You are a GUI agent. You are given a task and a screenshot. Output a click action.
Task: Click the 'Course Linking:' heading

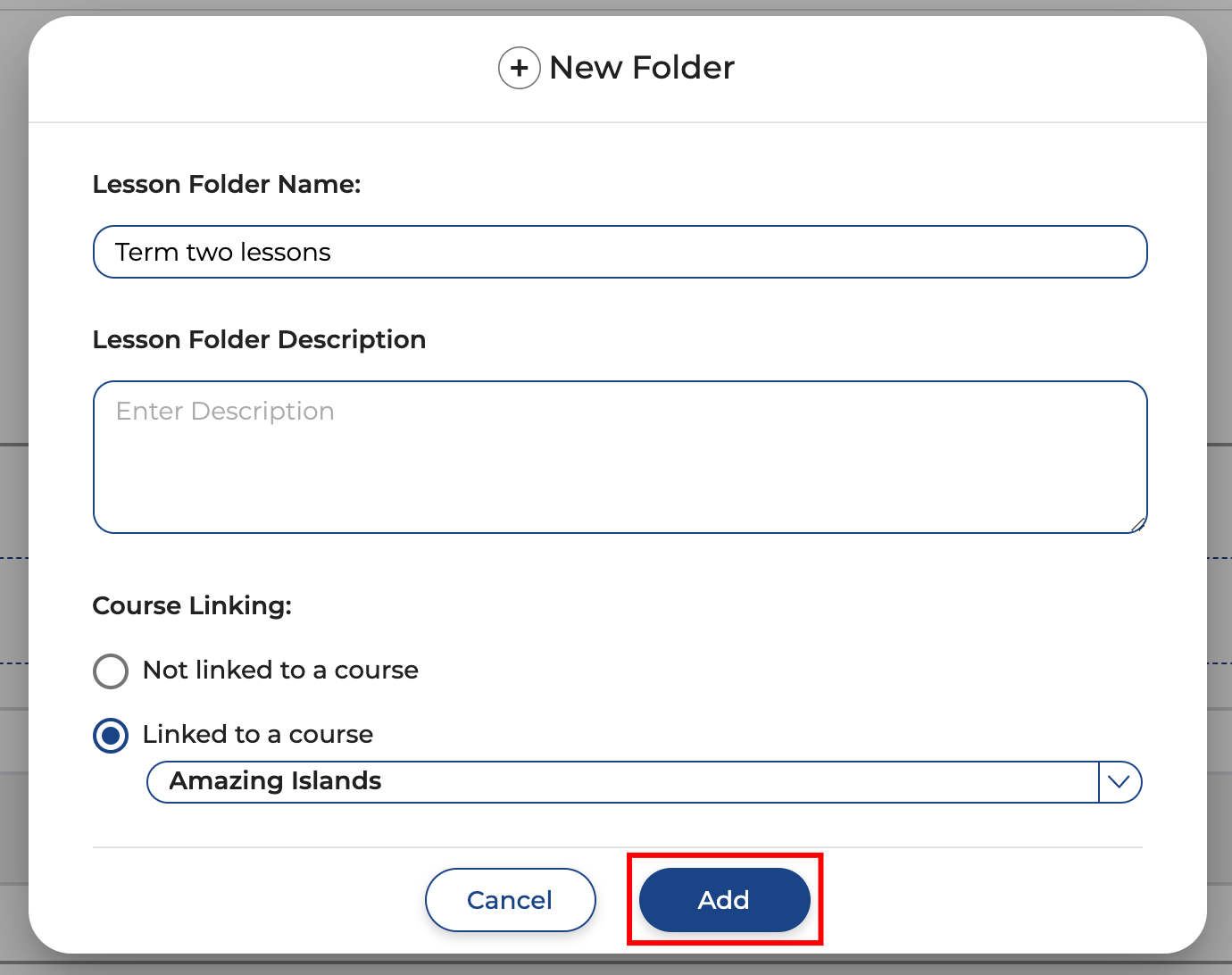pos(192,605)
